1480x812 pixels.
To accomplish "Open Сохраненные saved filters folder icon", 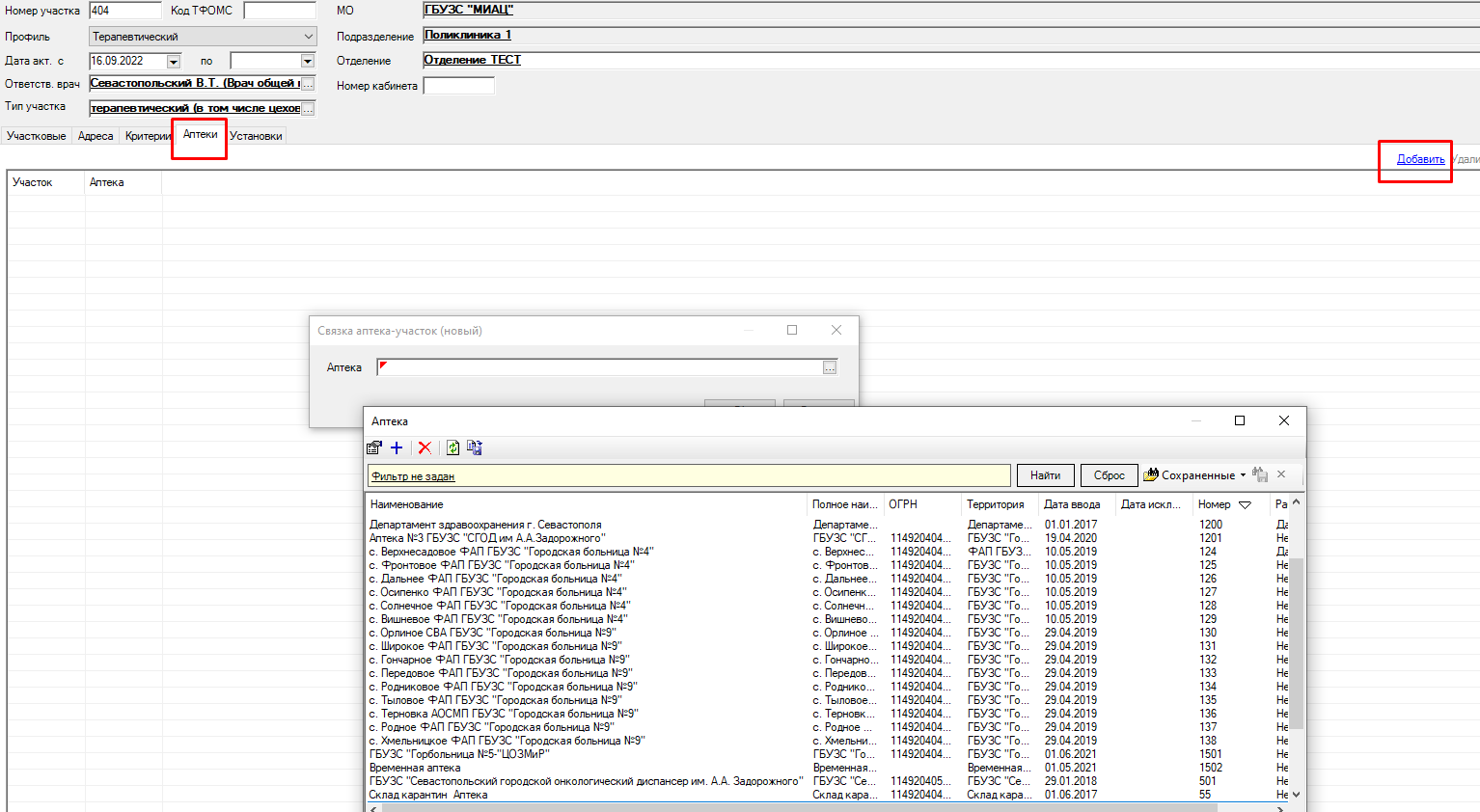I will click(1150, 474).
